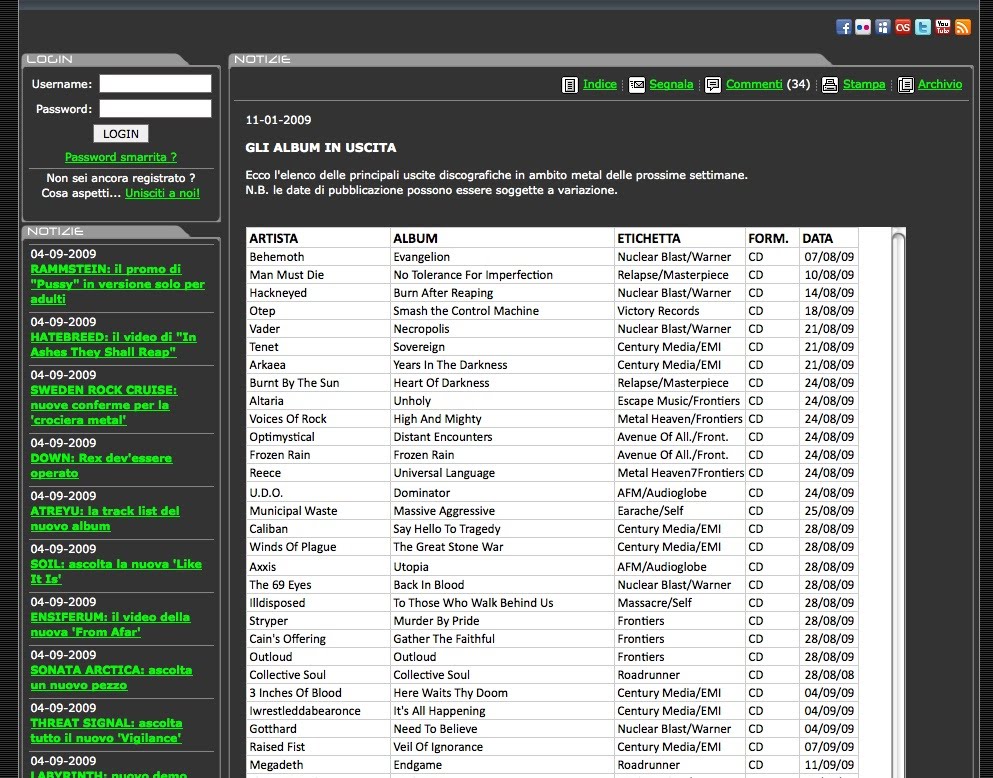The width and height of the screenshot is (993, 778).
Task: Open the Stampa print link
Action: point(864,84)
